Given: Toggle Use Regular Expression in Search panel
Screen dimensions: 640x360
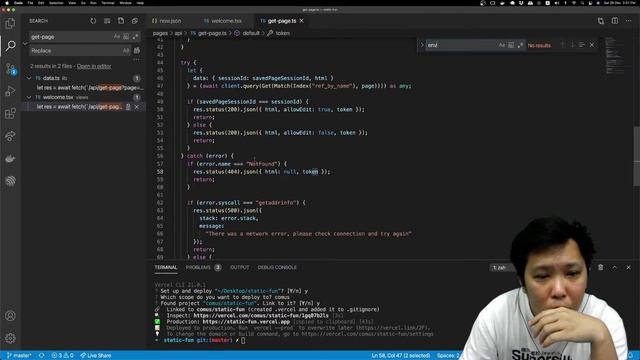Looking at the screenshot, I should pos(135,37).
